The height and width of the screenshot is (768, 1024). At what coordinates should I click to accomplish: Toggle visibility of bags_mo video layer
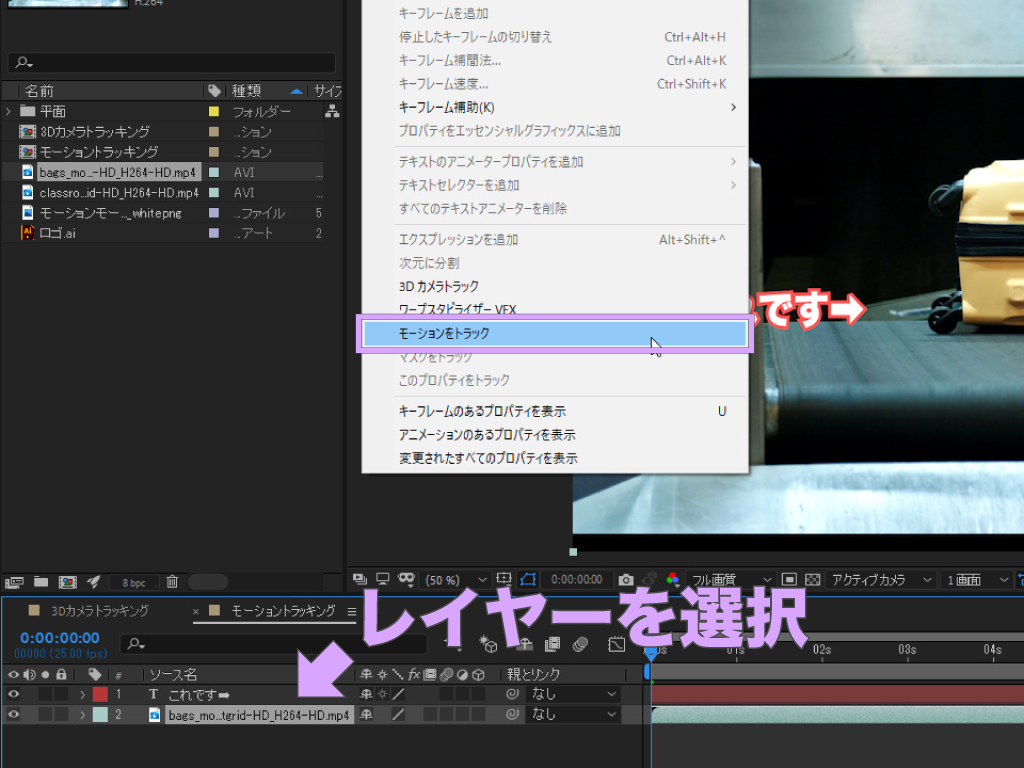[x=14, y=715]
